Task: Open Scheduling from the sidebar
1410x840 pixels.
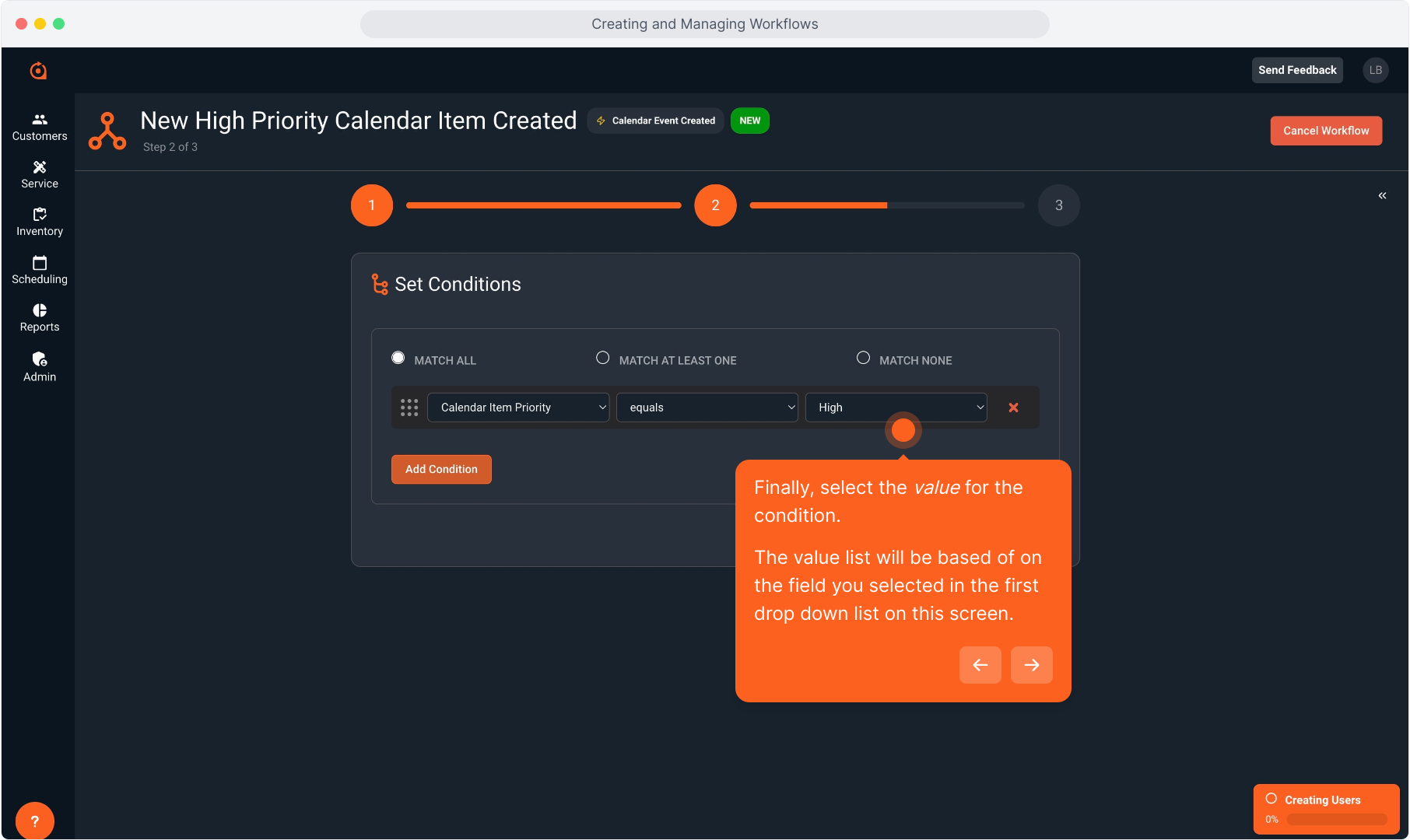Action: [x=40, y=271]
